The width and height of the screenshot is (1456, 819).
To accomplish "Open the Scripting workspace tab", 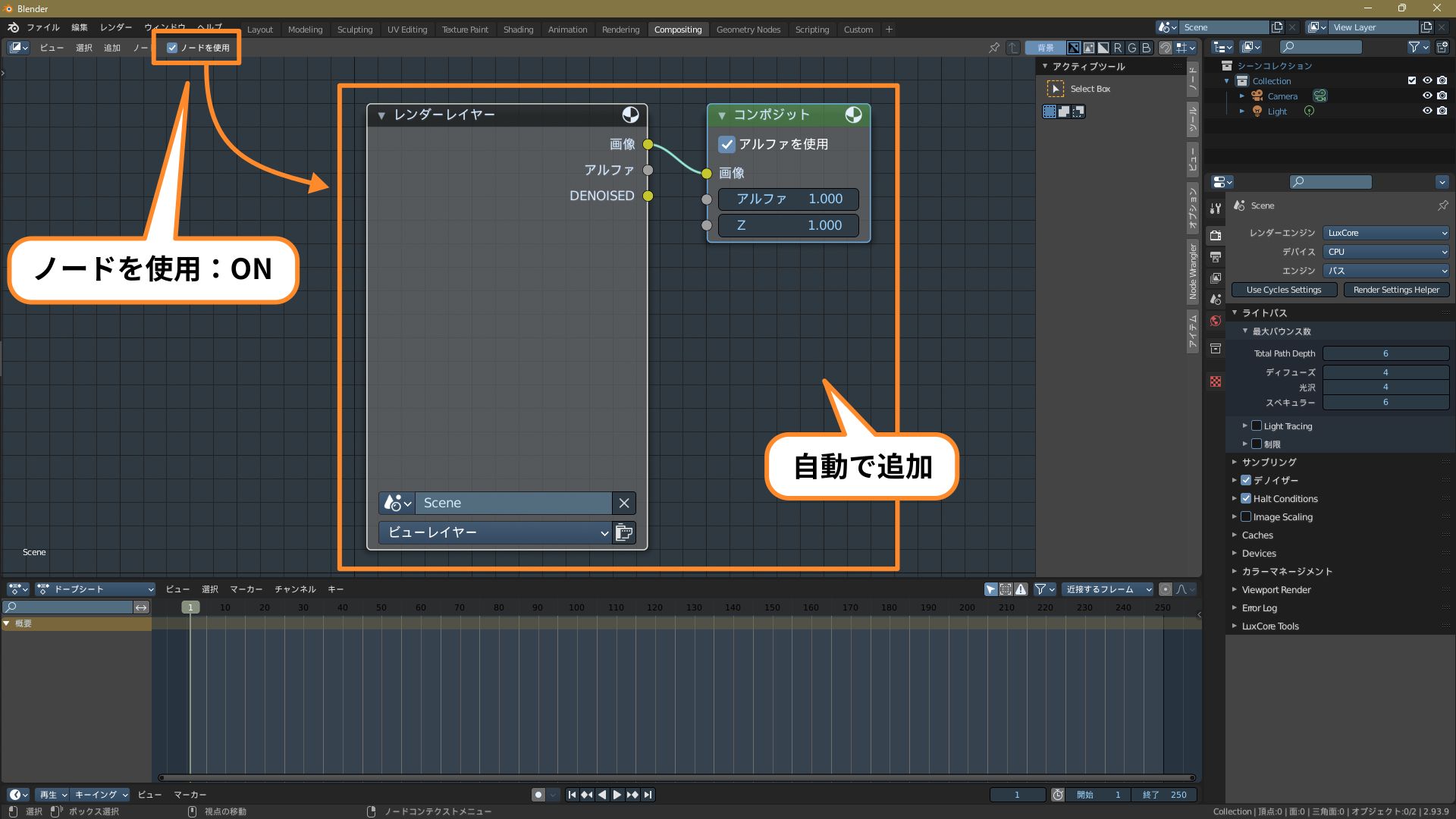I will click(x=811, y=30).
